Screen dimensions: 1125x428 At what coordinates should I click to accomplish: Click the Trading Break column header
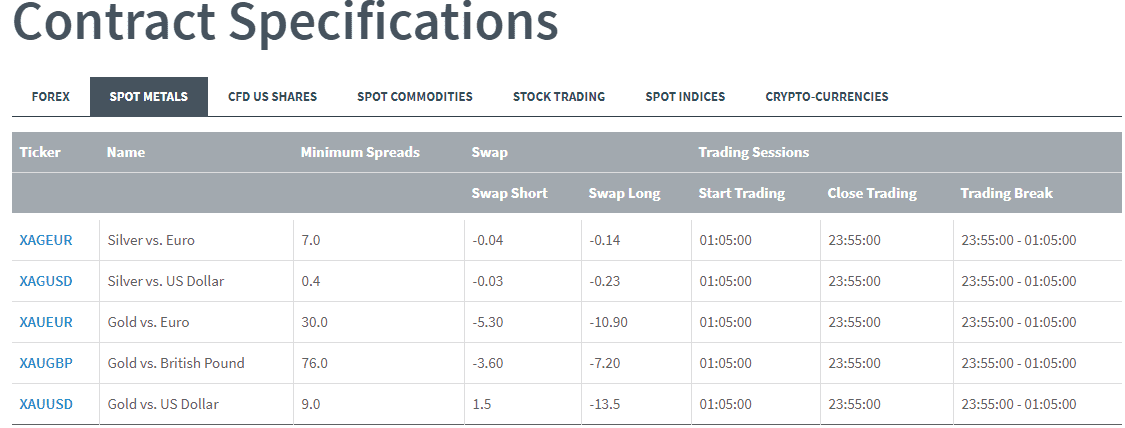(1006, 194)
